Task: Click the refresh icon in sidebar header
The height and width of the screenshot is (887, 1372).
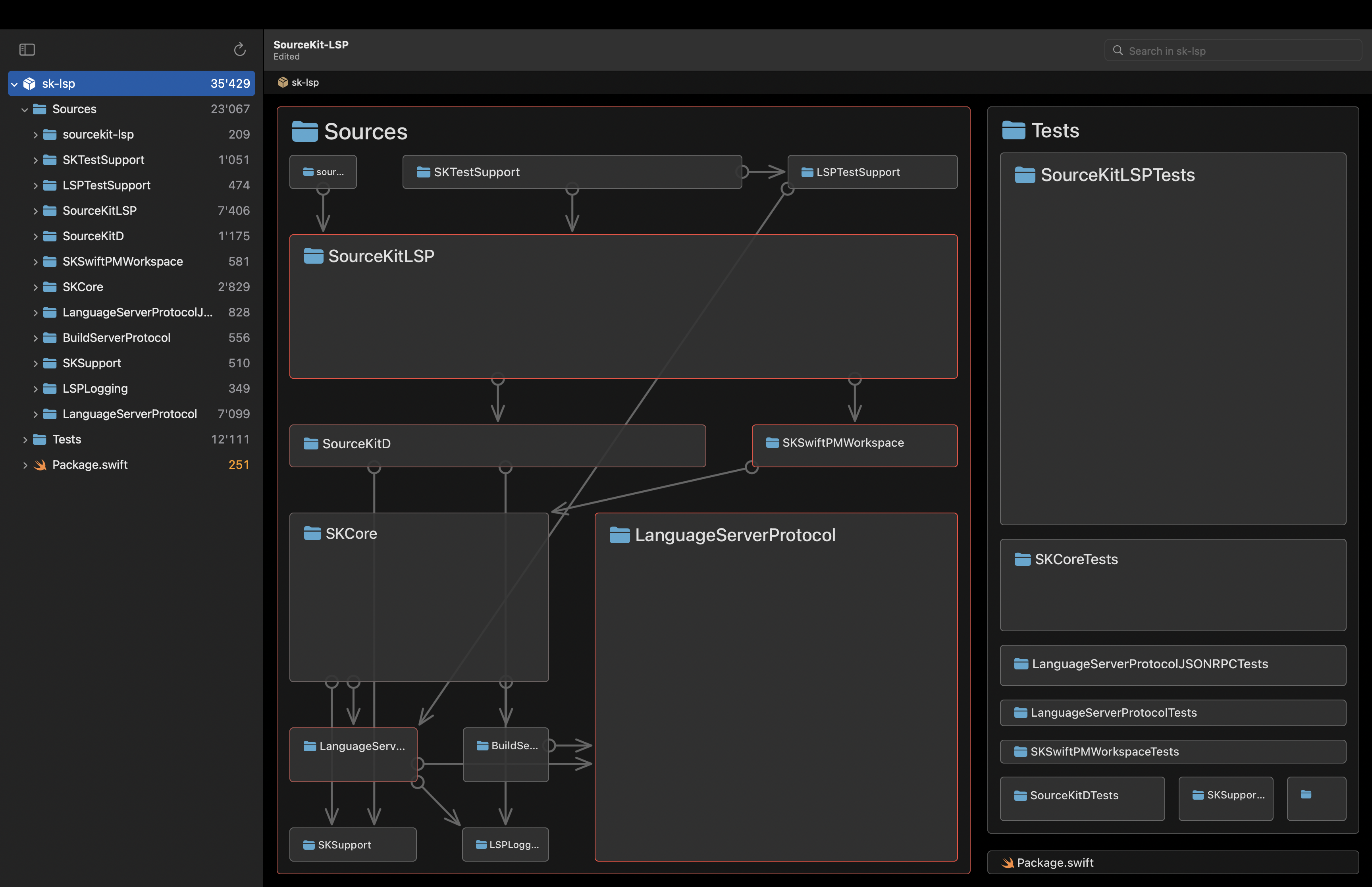Action: (x=239, y=50)
